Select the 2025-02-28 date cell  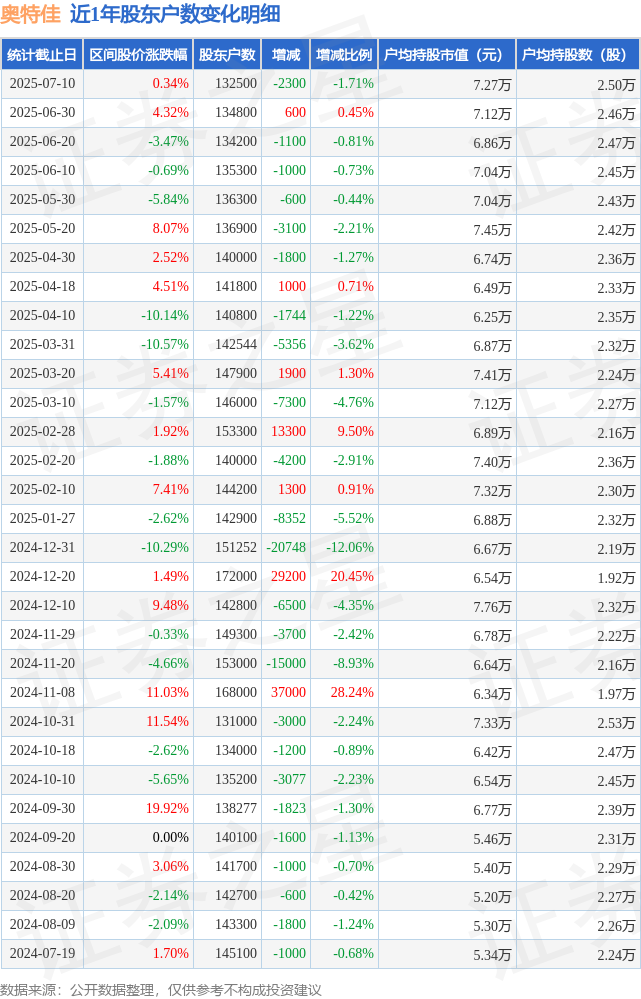[x=42, y=431]
